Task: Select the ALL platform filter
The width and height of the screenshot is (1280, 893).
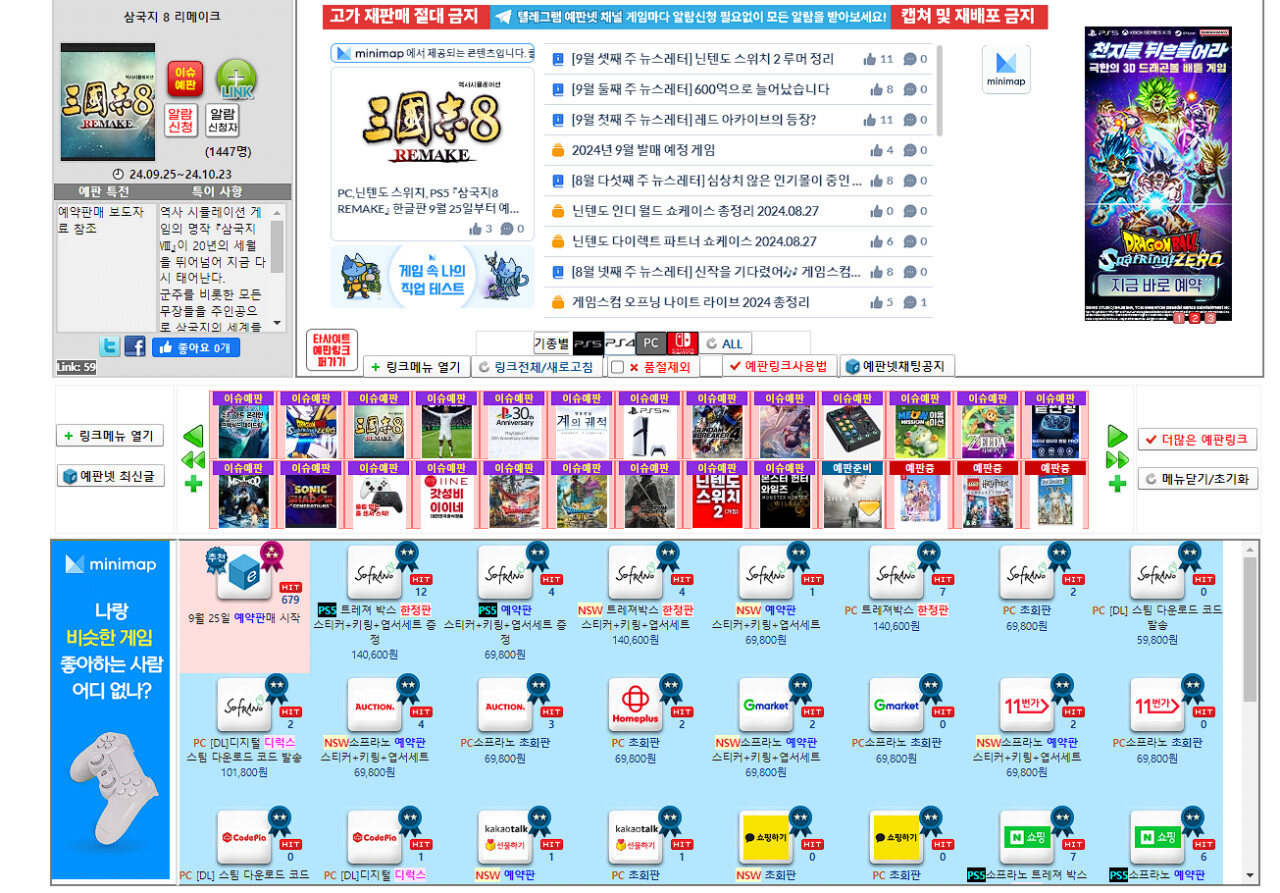Action: [x=724, y=343]
